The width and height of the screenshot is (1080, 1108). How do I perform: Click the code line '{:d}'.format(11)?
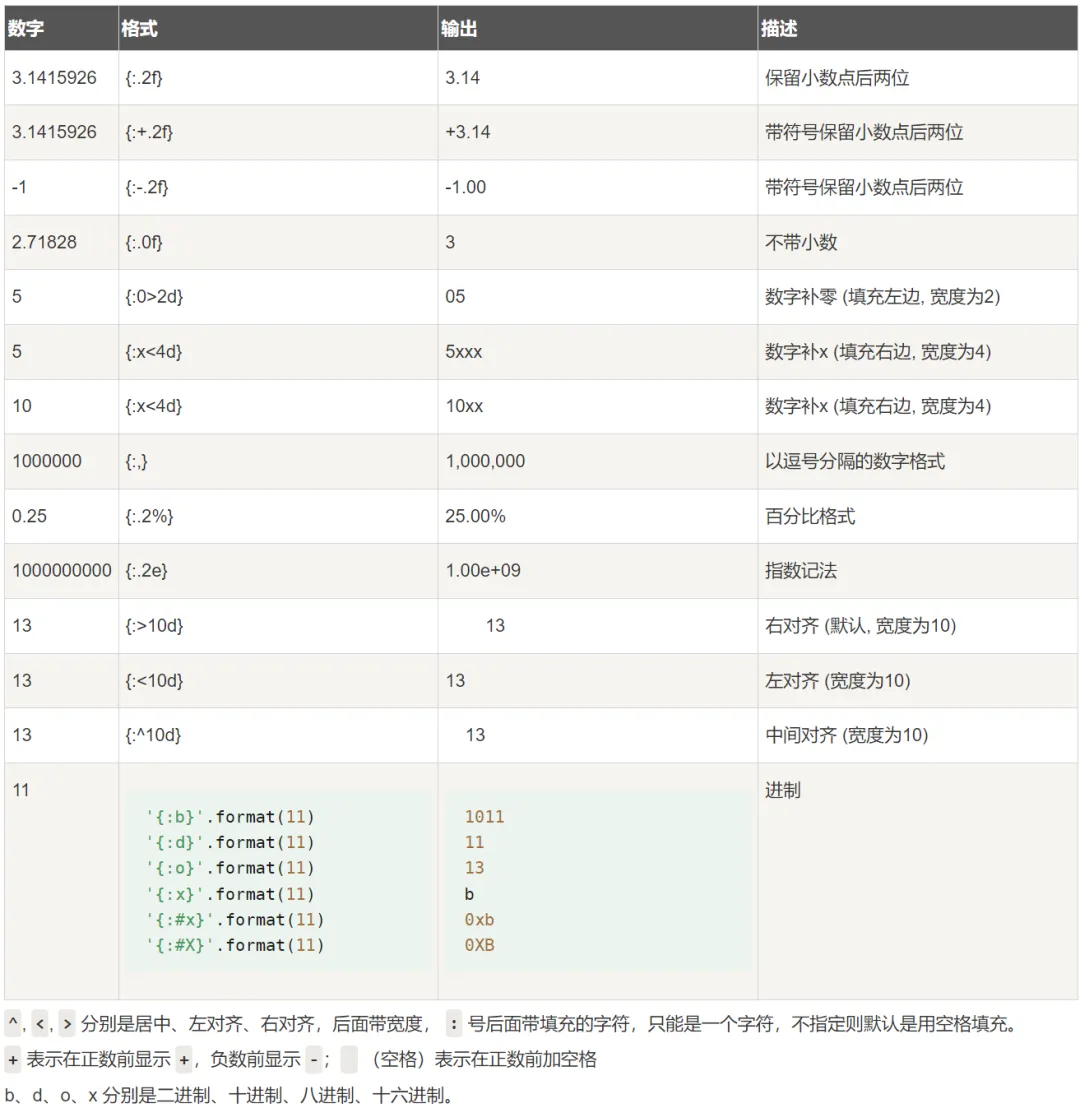coord(230,843)
